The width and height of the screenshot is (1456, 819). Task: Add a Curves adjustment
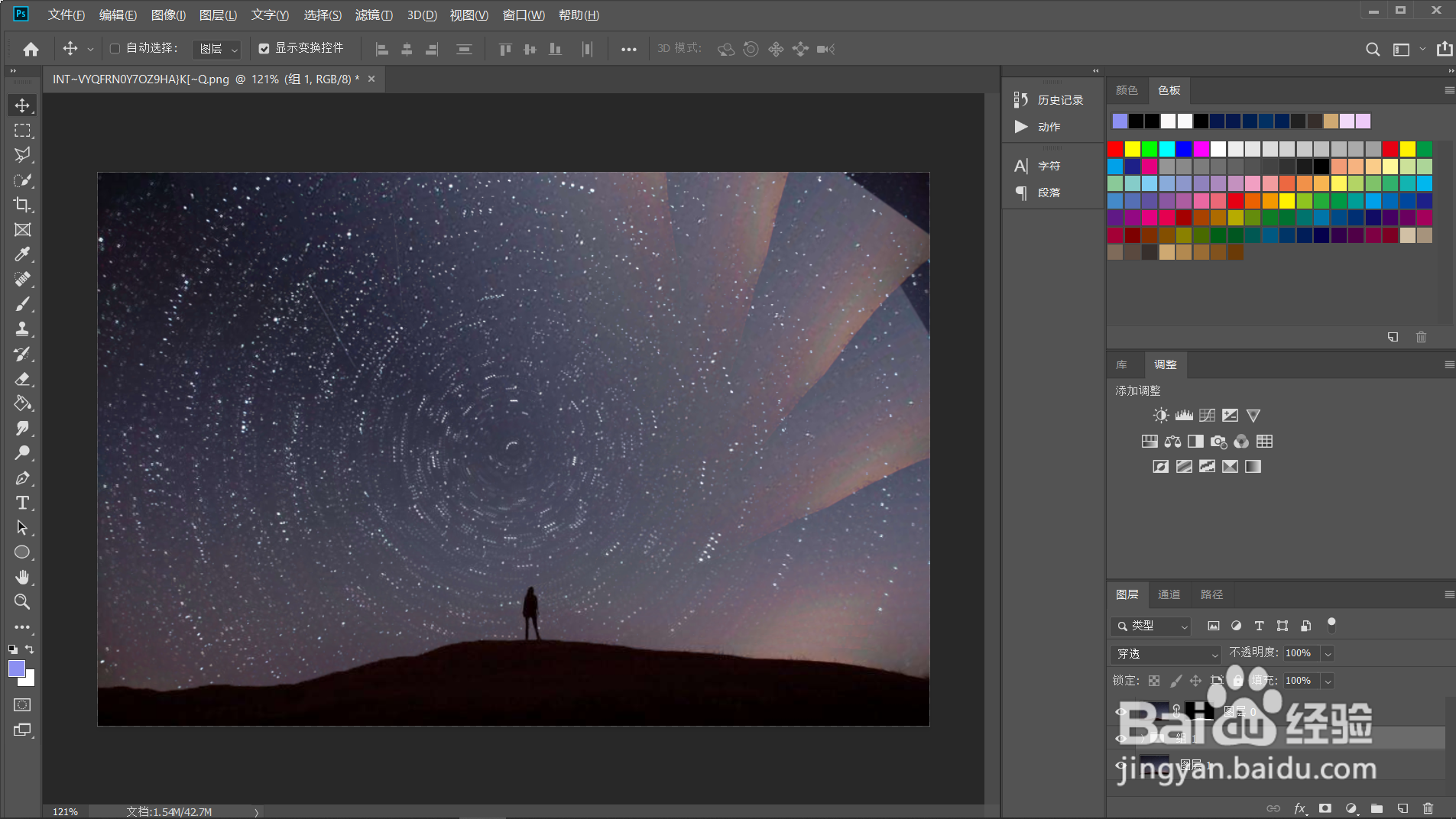coord(1207,416)
